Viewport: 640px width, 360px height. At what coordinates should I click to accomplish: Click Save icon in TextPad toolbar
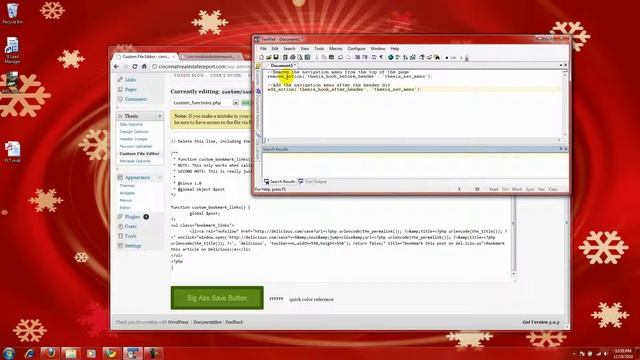[276, 58]
